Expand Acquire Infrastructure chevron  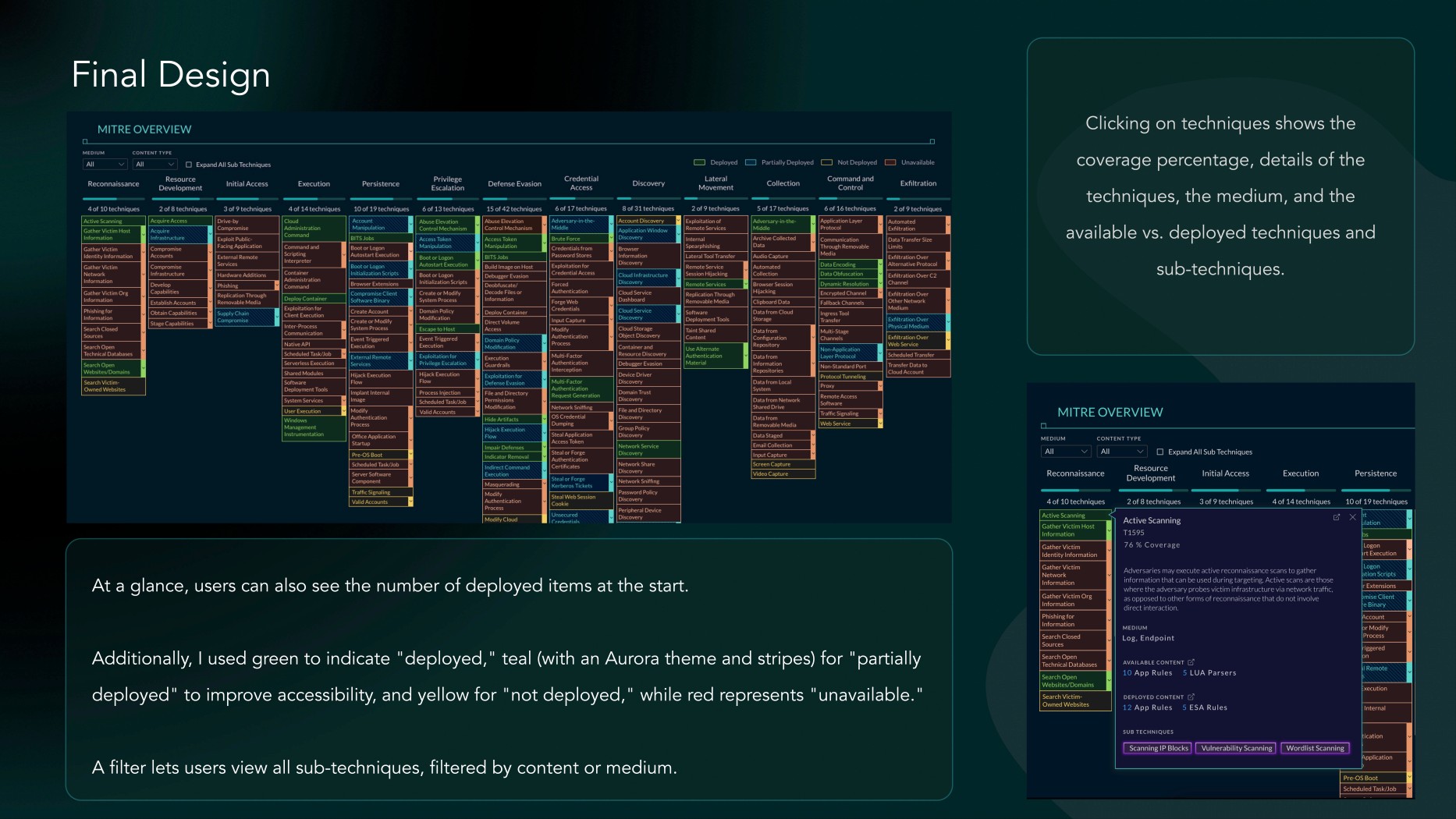coord(210,235)
